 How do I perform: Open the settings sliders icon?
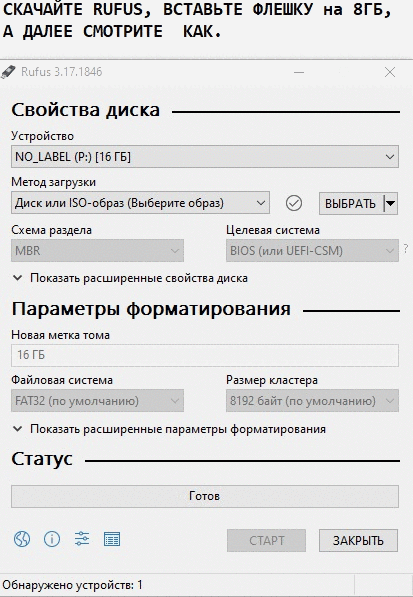click(x=82, y=539)
